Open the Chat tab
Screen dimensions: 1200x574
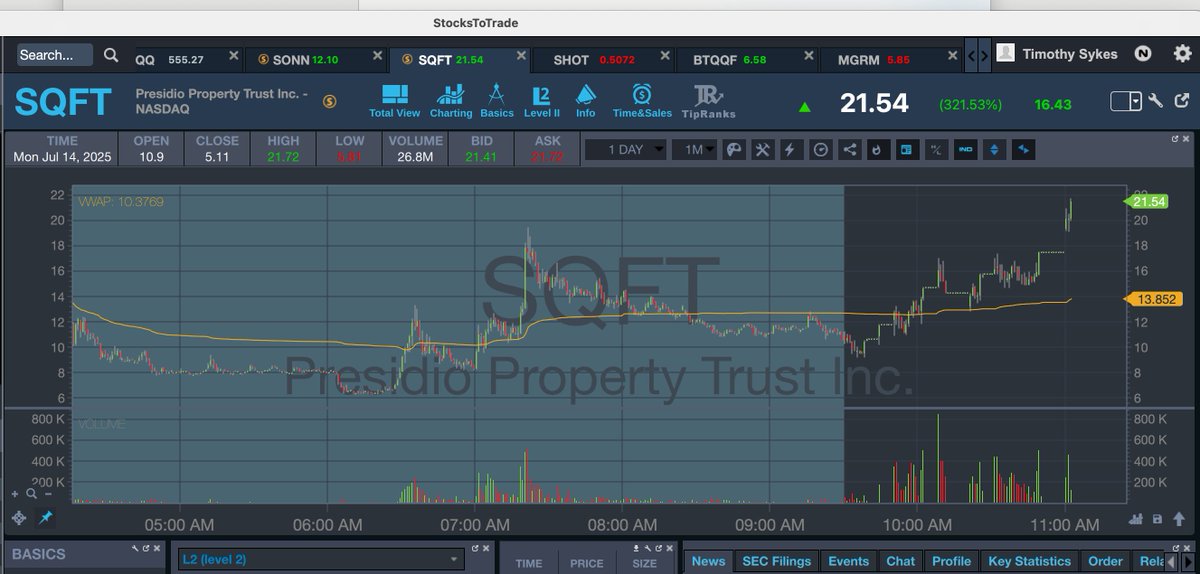[901, 561]
